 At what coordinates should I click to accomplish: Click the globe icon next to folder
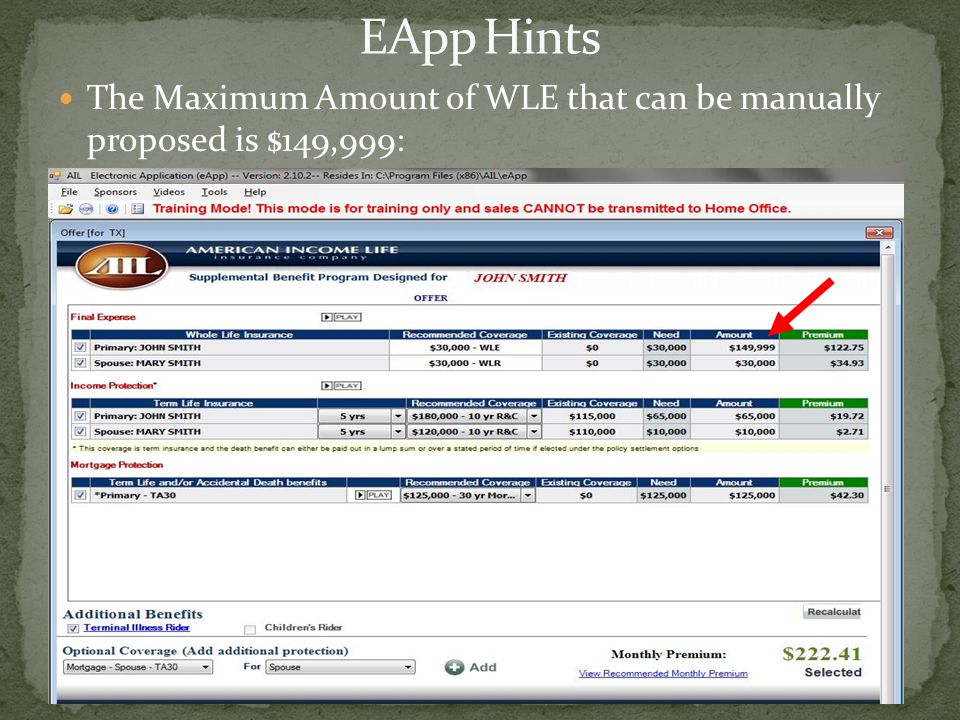(x=86, y=209)
